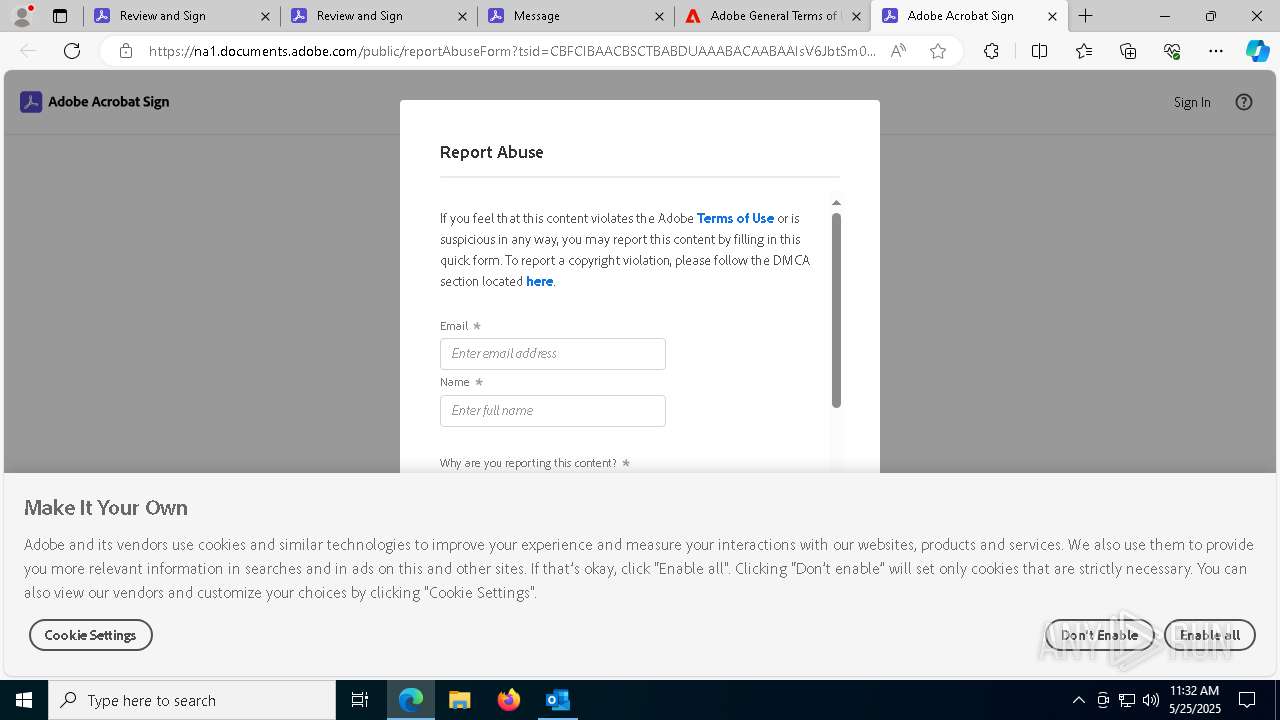Open browser Extensions puzzle icon
Image resolution: width=1280 pixels, height=720 pixels.
[991, 51]
